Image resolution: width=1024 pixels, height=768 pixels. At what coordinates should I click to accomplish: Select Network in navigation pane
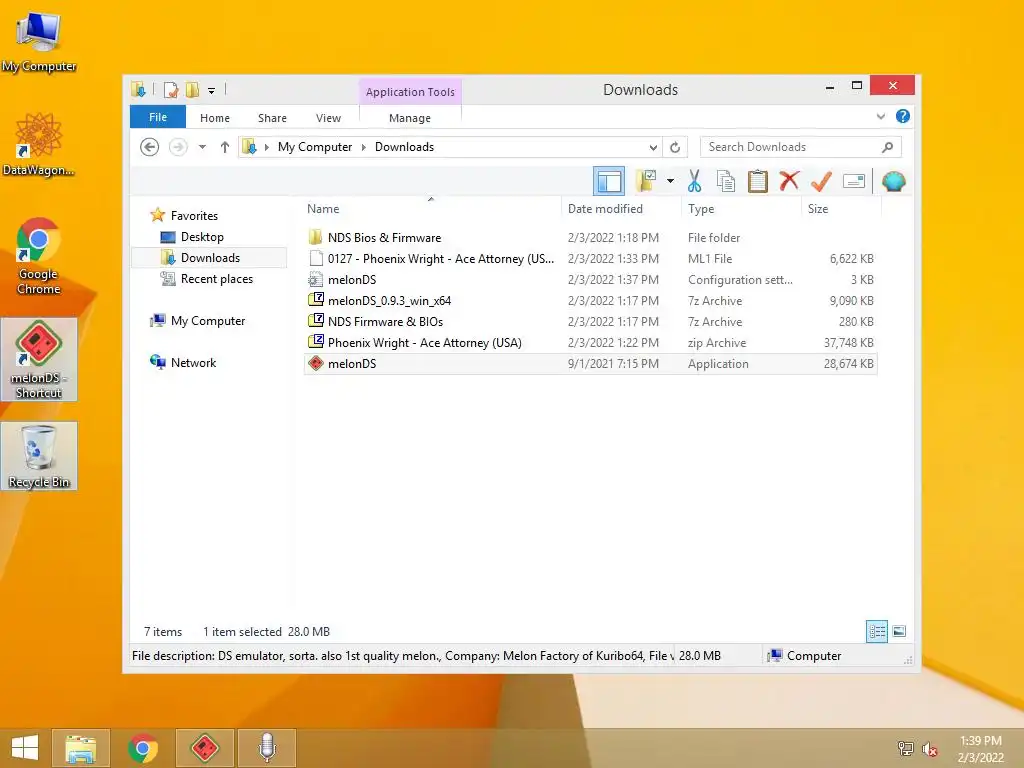193,362
